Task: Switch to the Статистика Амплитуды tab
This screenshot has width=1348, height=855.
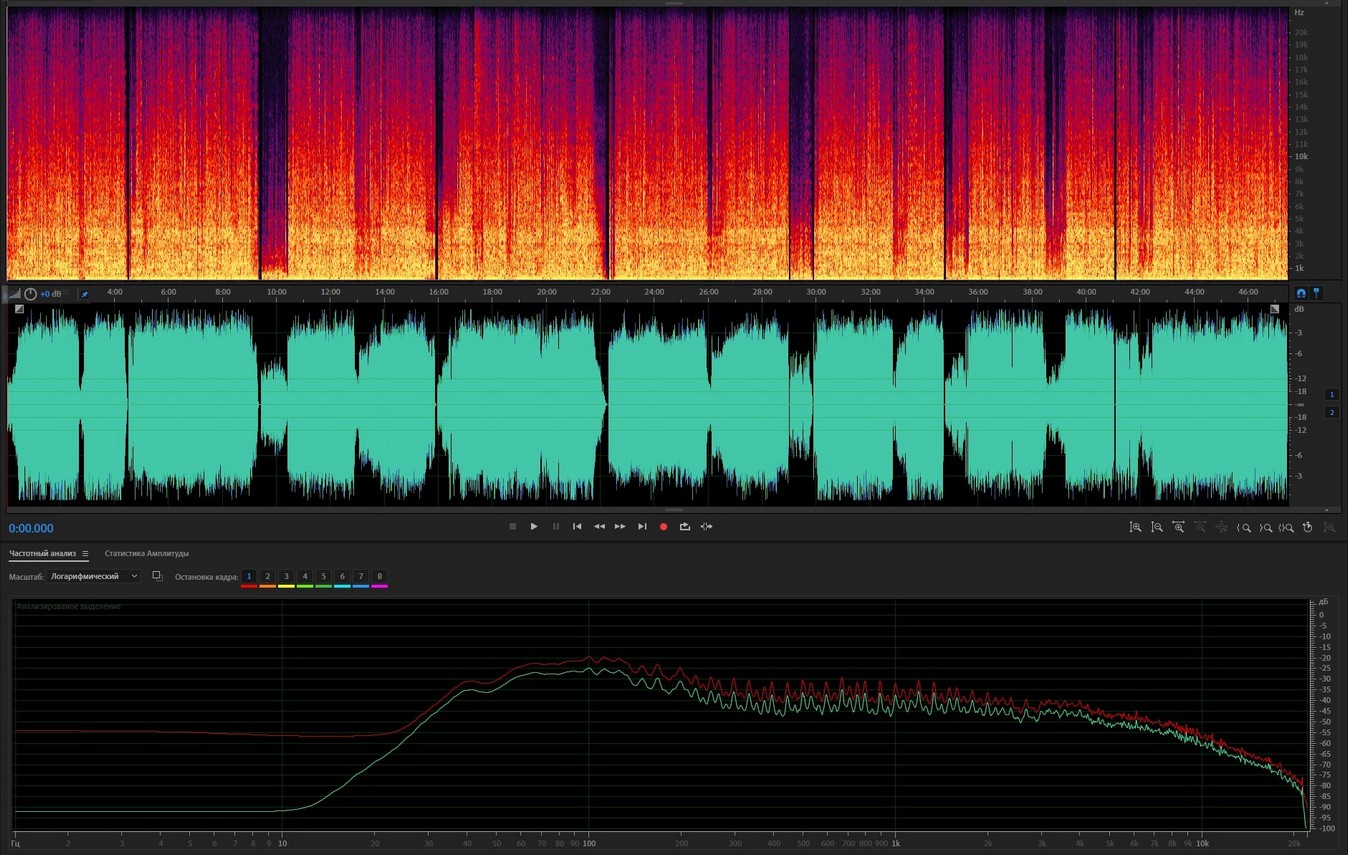Action: pyautogui.click(x=146, y=554)
